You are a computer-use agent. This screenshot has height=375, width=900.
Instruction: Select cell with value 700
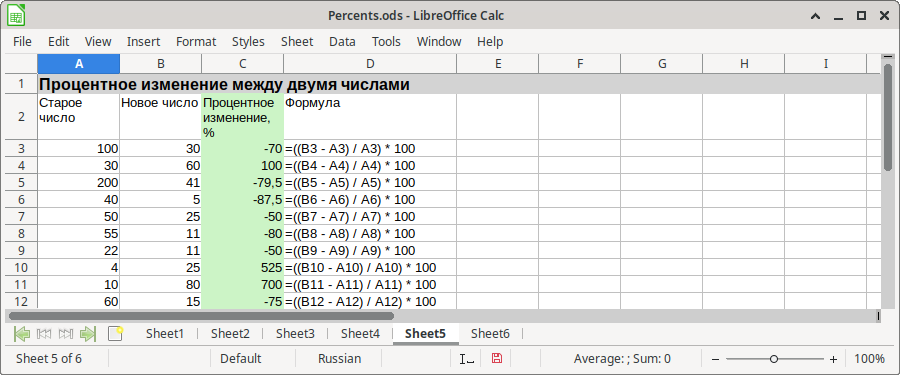243,285
